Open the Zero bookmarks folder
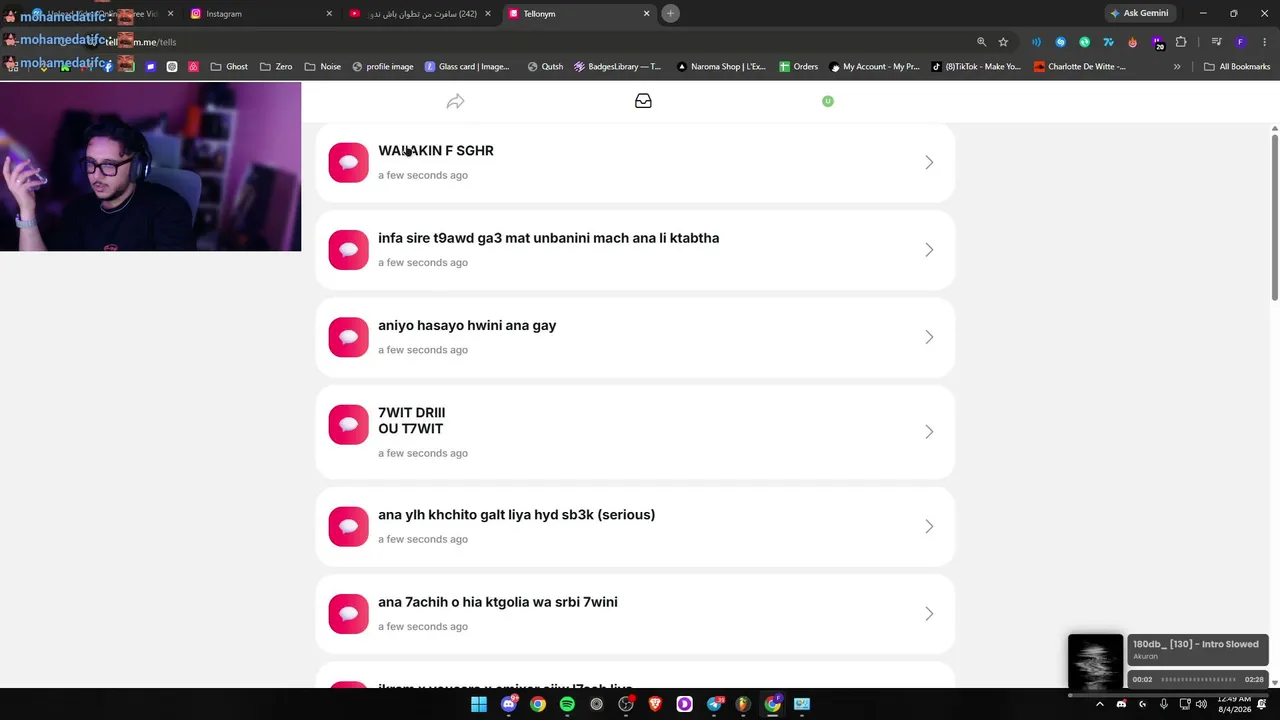 coord(276,67)
